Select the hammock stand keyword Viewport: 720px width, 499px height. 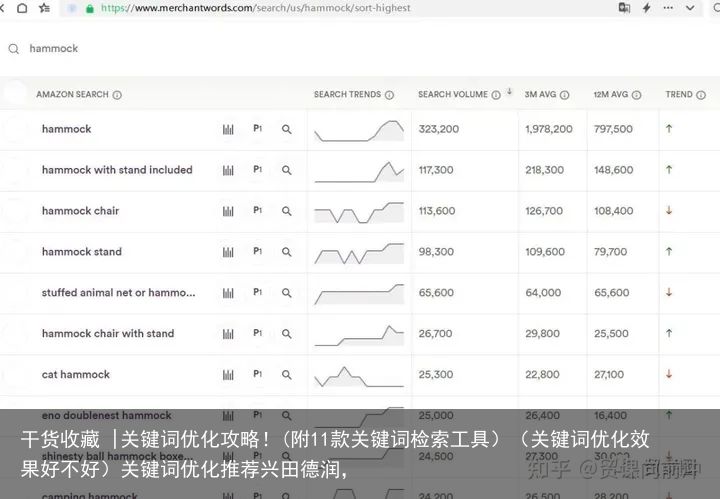point(82,252)
